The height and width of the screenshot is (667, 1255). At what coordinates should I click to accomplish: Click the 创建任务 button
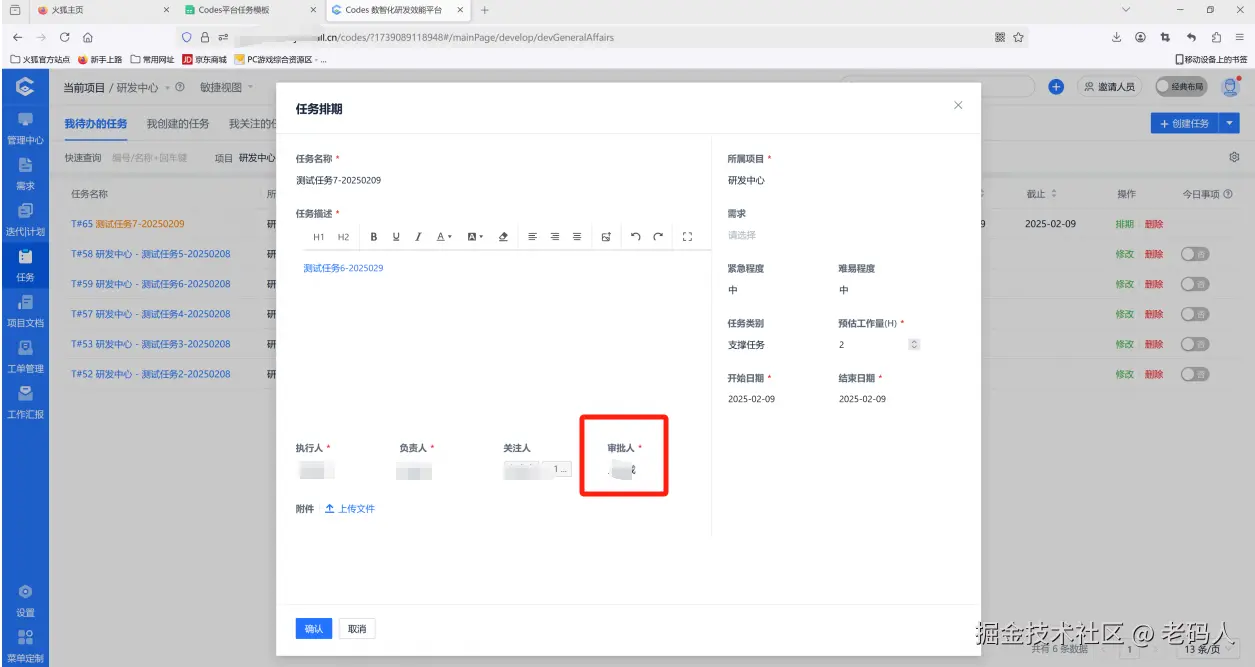point(1185,123)
